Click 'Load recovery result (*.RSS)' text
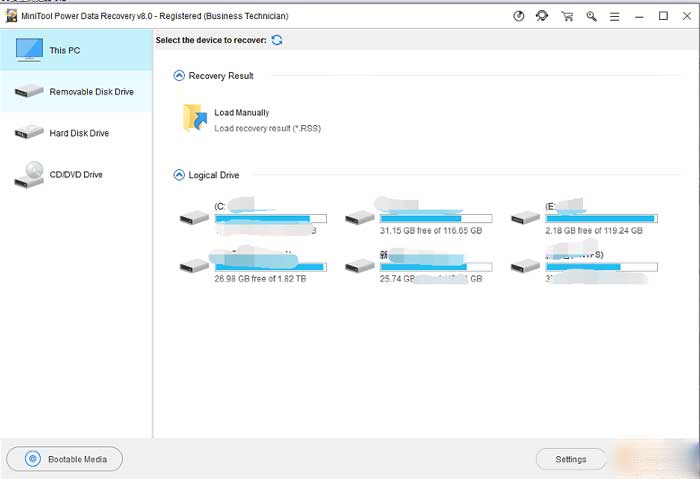This screenshot has width=700, height=479. coord(267,129)
